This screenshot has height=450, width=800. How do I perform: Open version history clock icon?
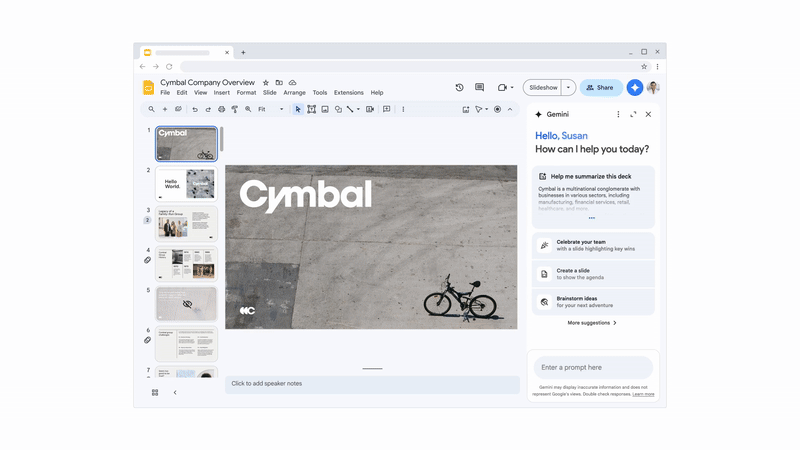459,88
